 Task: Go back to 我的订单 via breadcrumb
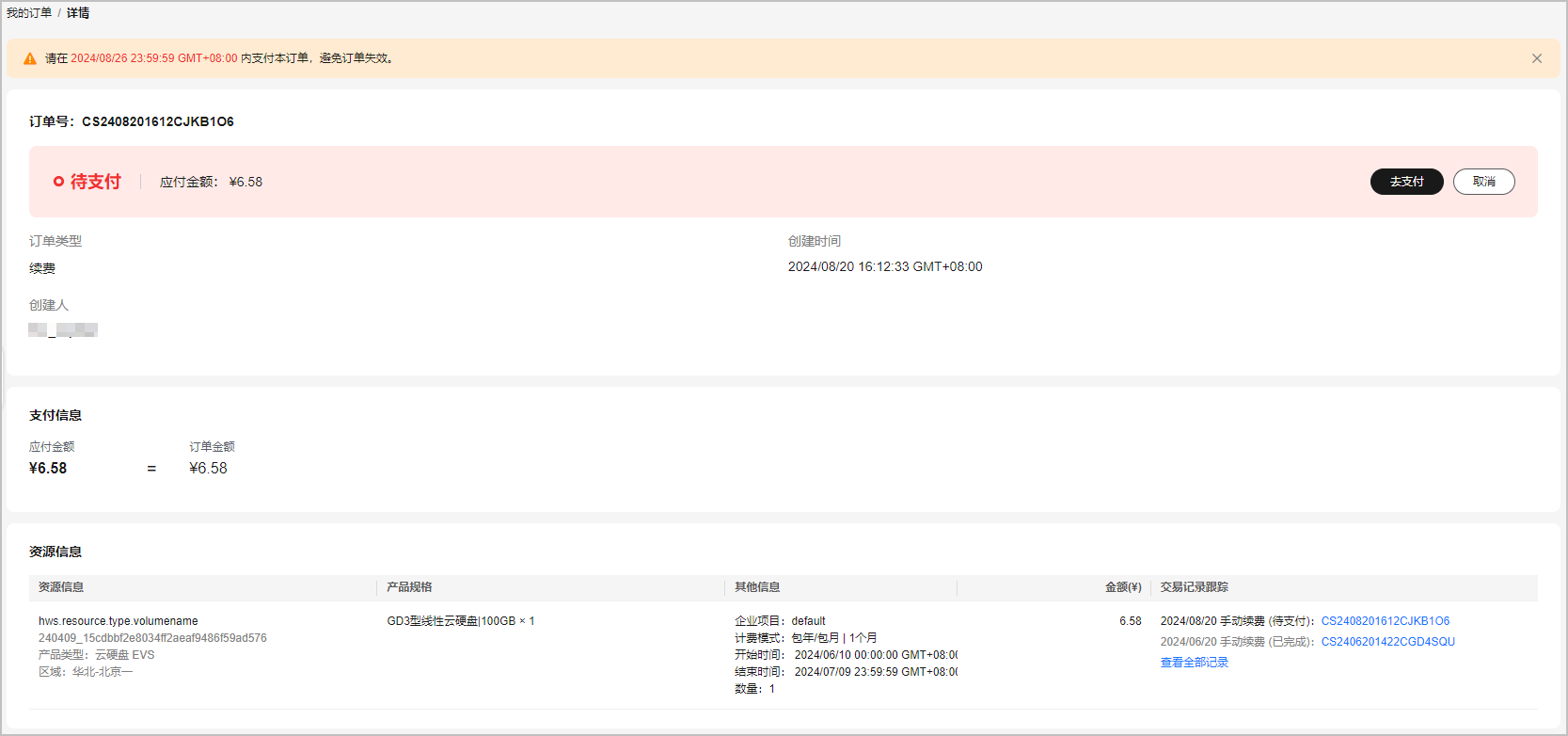[x=29, y=13]
